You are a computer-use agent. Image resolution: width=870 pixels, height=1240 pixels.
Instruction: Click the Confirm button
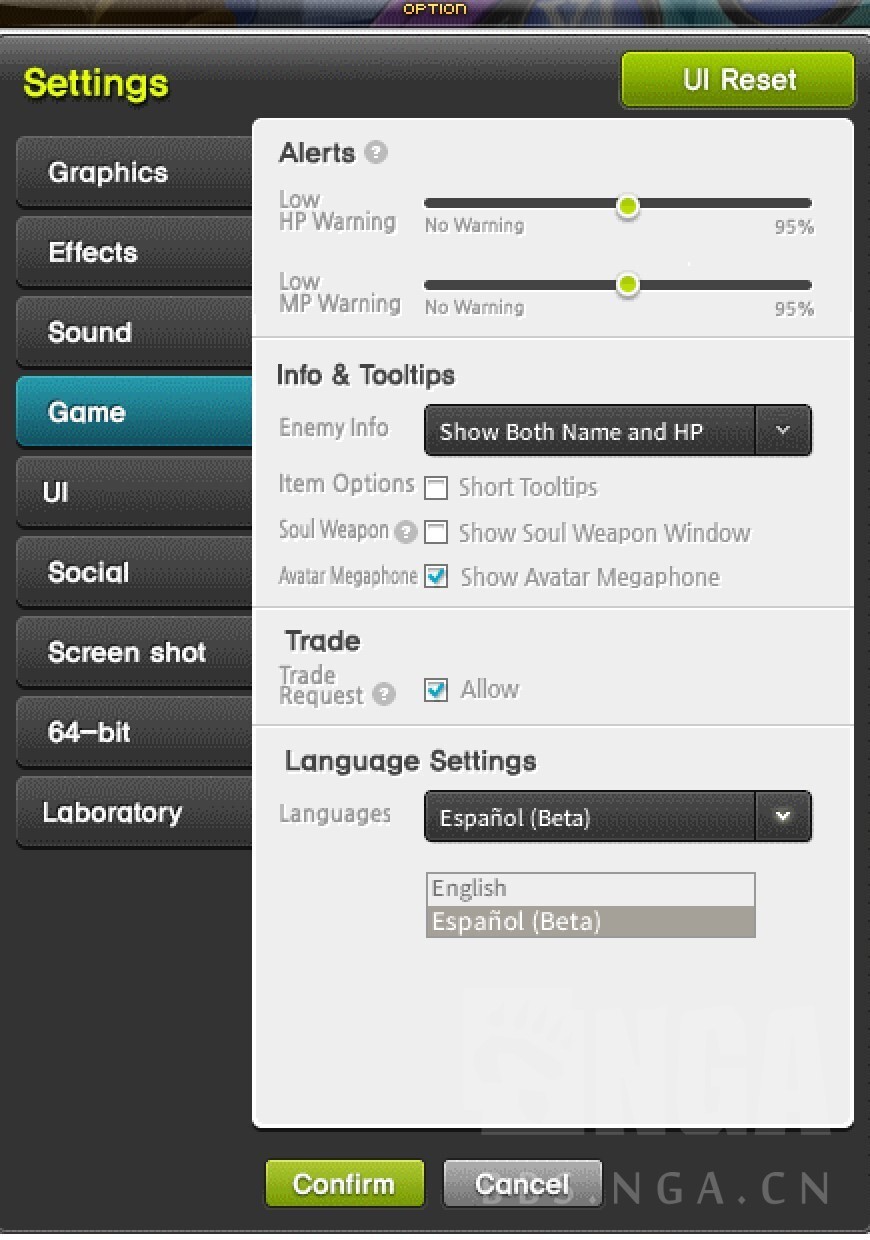344,1184
